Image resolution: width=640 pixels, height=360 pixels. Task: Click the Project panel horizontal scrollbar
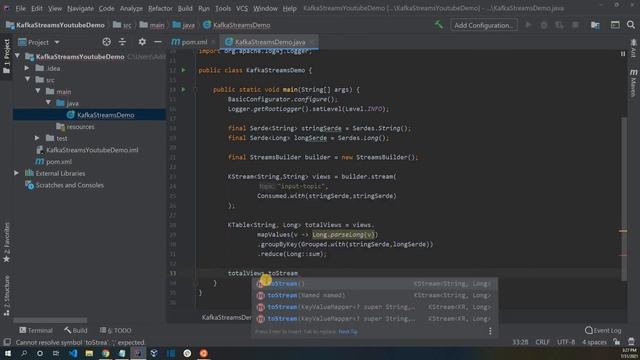(50, 320)
